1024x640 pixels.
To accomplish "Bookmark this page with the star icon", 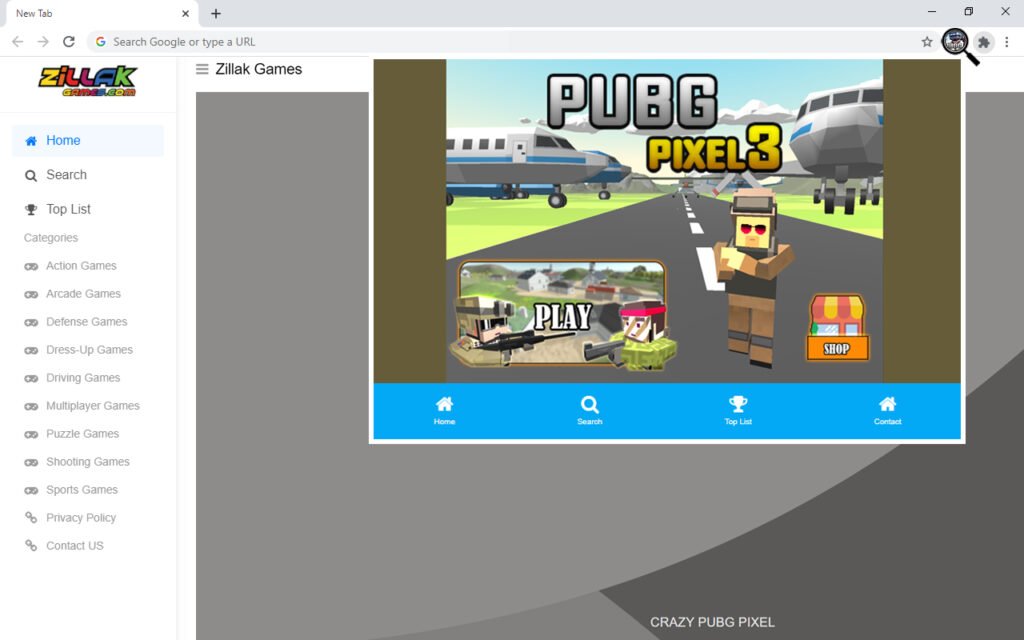I will pos(927,42).
